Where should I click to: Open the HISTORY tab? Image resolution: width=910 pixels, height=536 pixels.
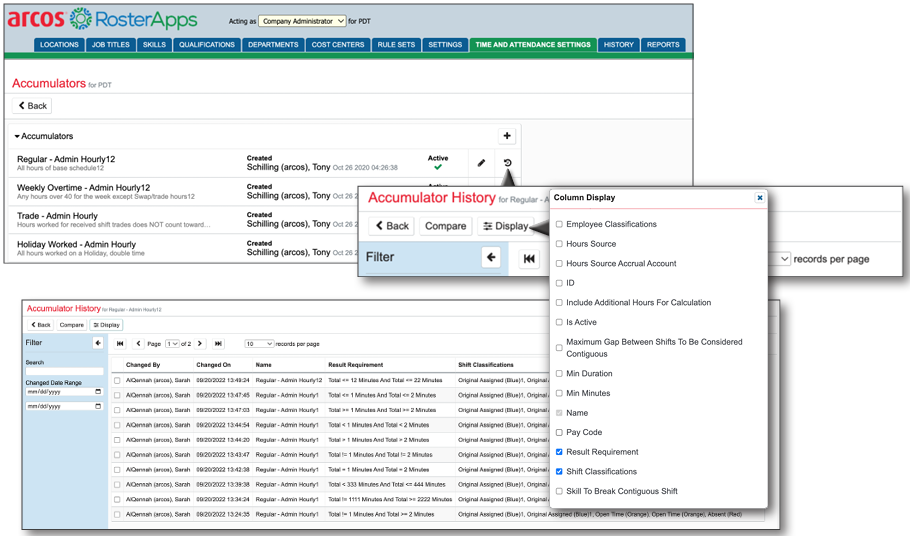tap(619, 45)
